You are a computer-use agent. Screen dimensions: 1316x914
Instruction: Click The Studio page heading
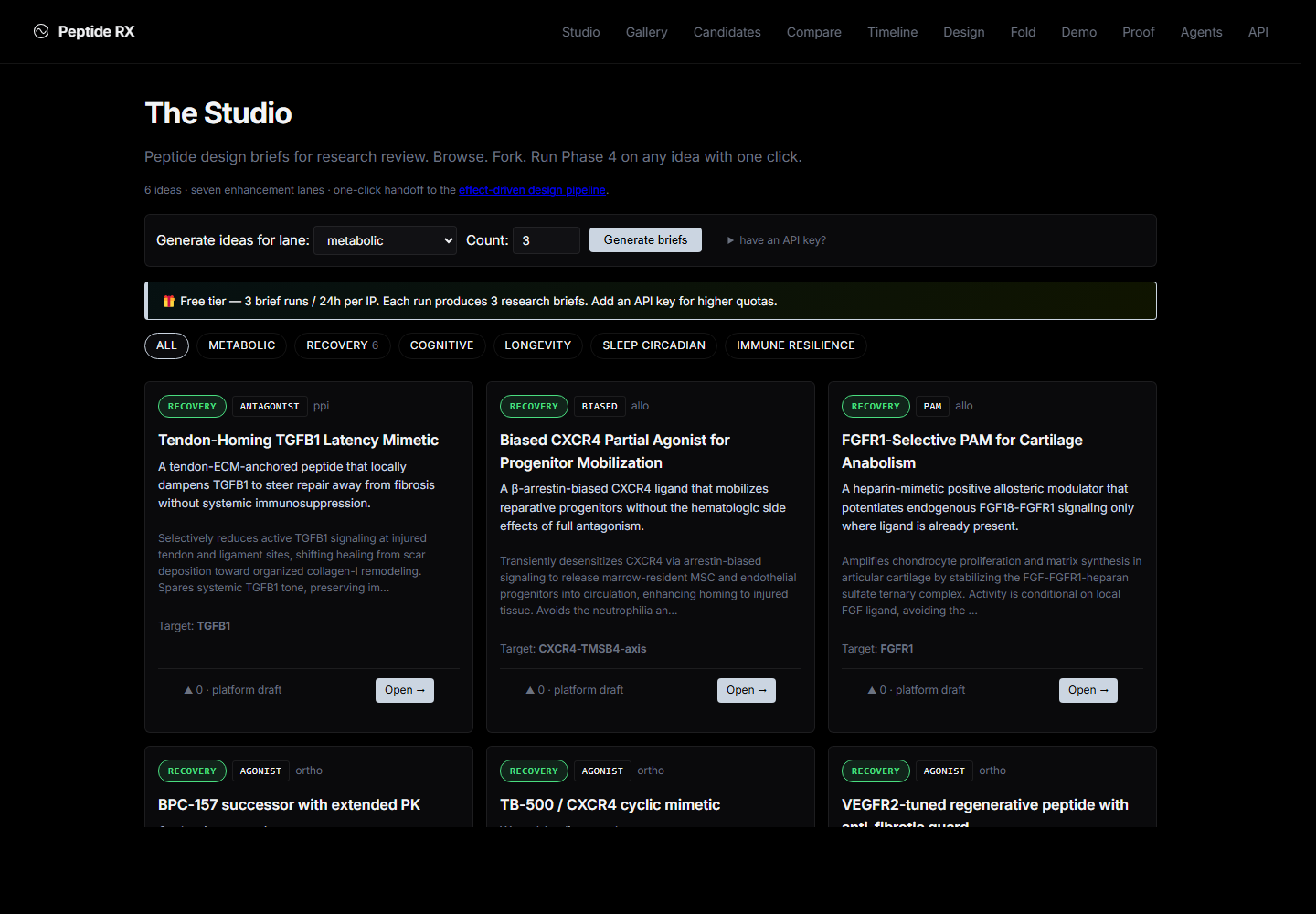218,113
